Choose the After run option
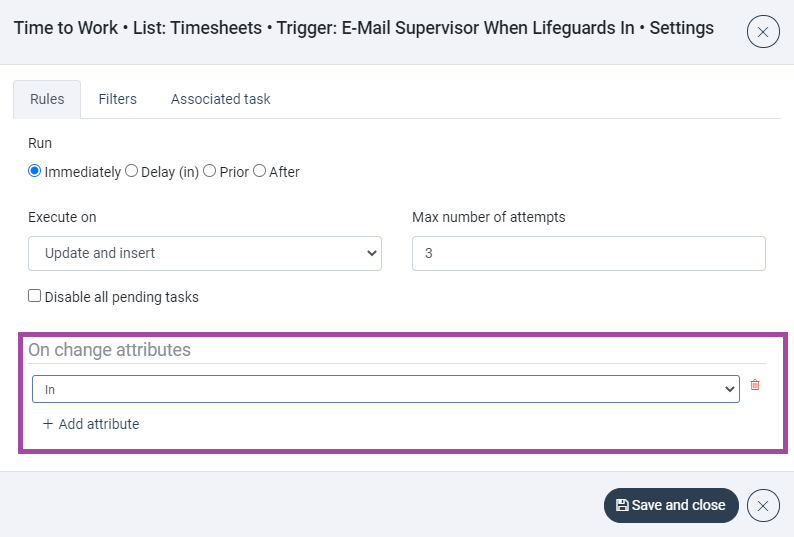This screenshot has height=537, width=794. point(259,171)
